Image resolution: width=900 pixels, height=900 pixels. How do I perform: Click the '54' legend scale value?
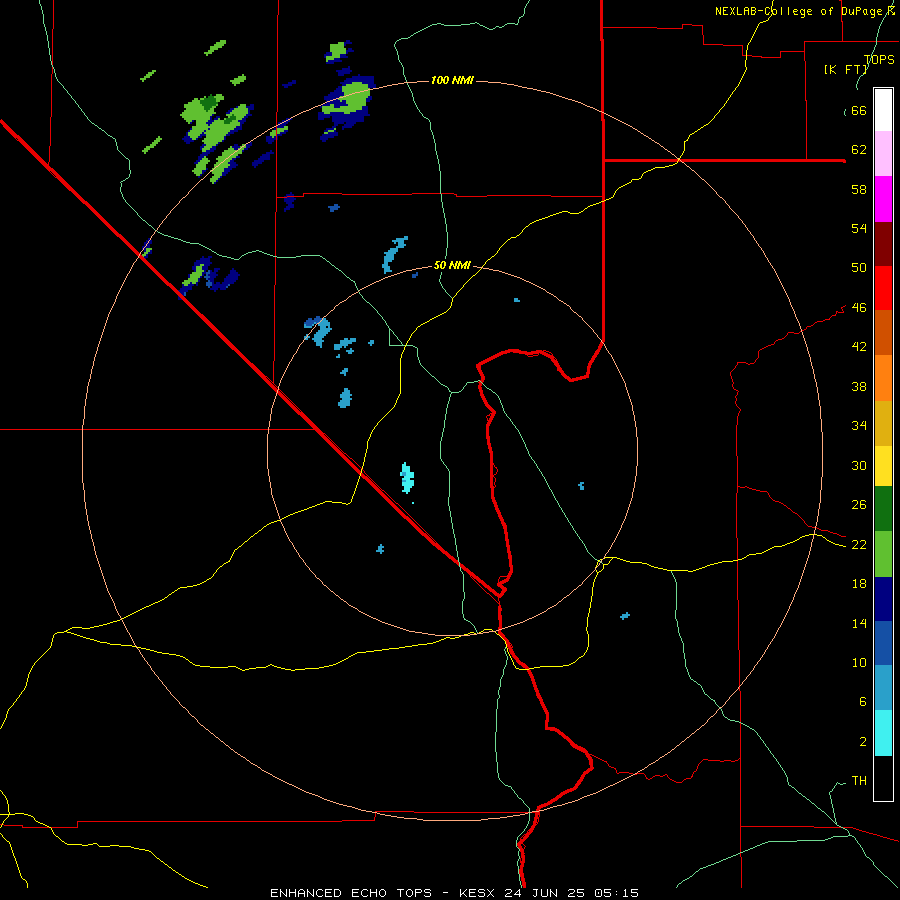859,228
